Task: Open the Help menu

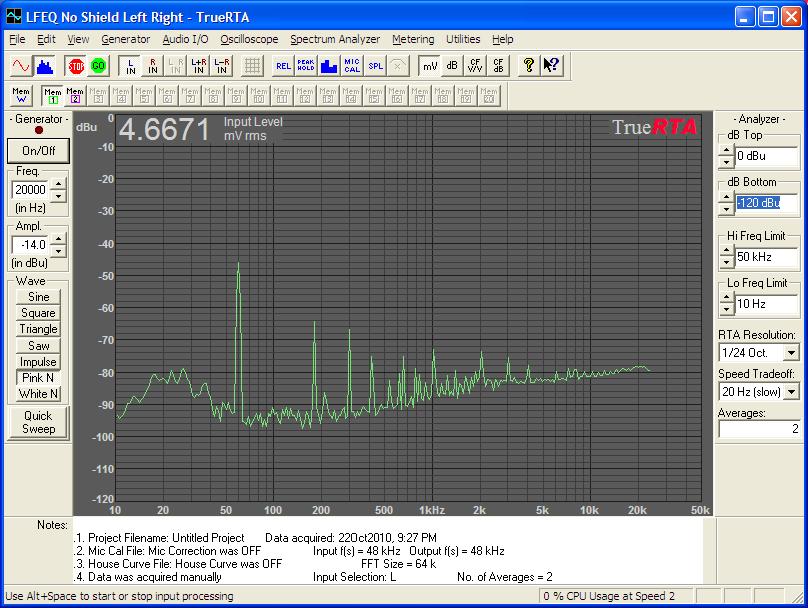Action: (x=502, y=39)
